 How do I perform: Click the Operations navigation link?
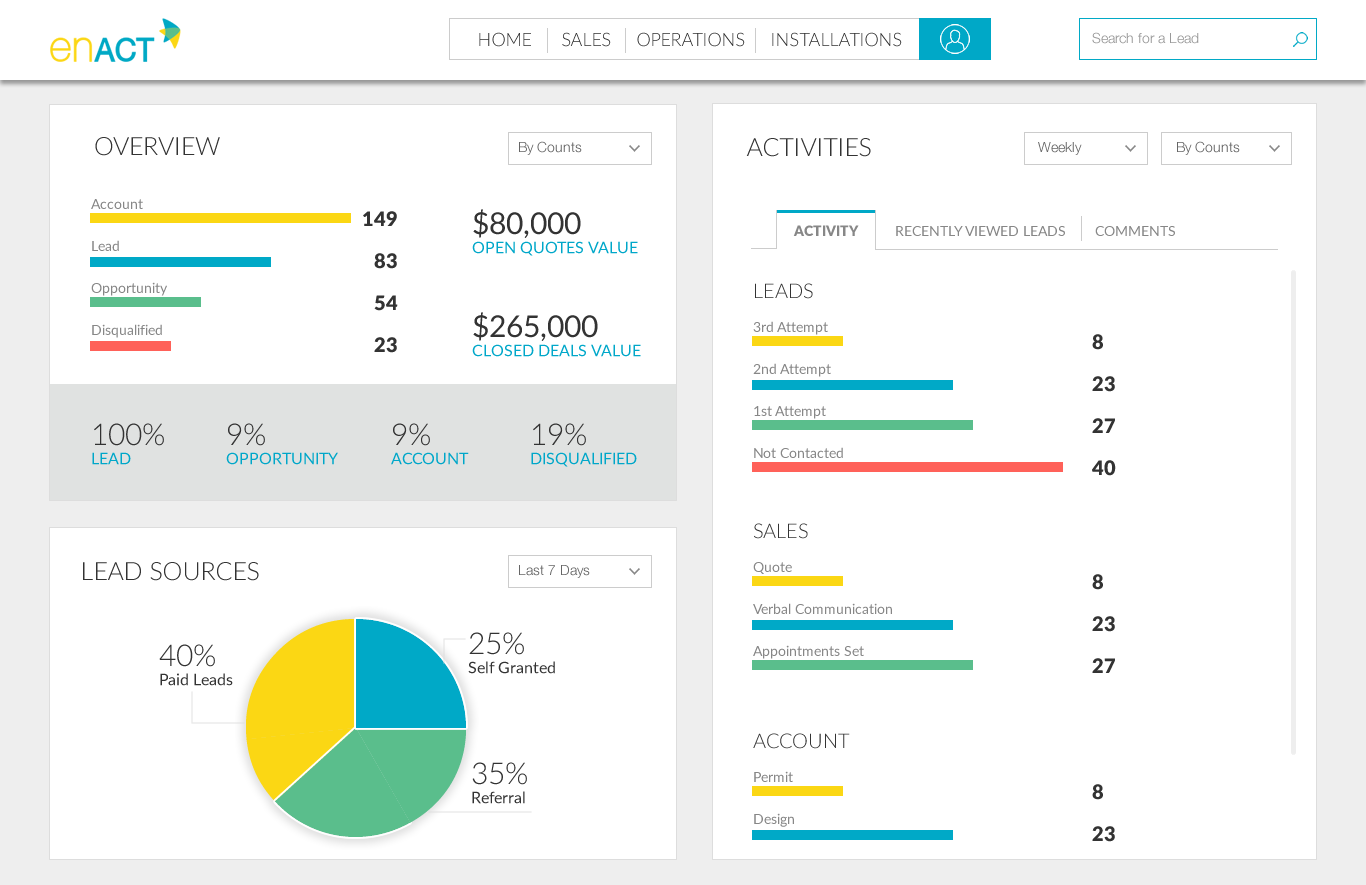coord(690,40)
